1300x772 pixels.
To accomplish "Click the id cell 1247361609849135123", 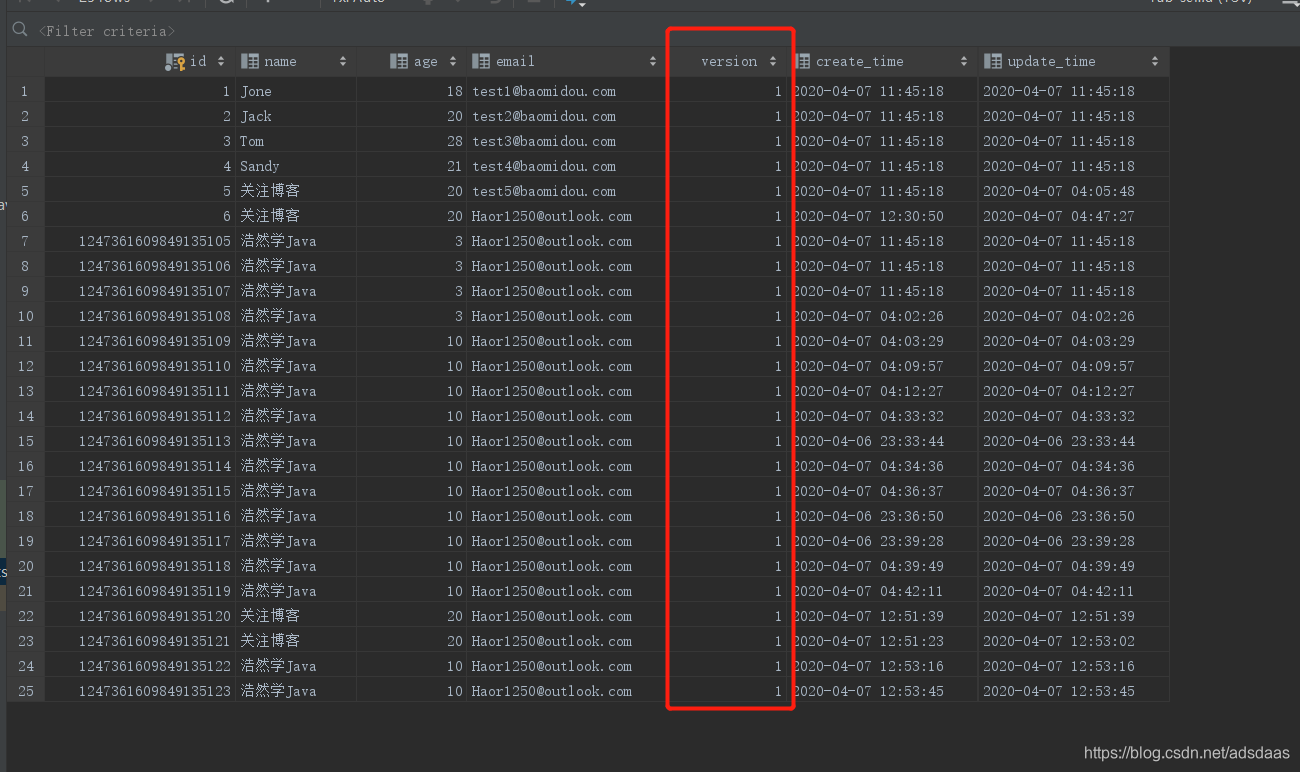I will (140, 691).
